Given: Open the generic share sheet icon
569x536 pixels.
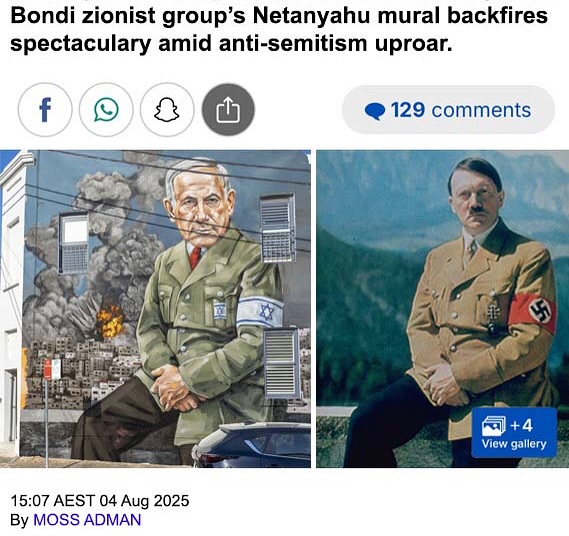Looking at the screenshot, I should coord(228,110).
